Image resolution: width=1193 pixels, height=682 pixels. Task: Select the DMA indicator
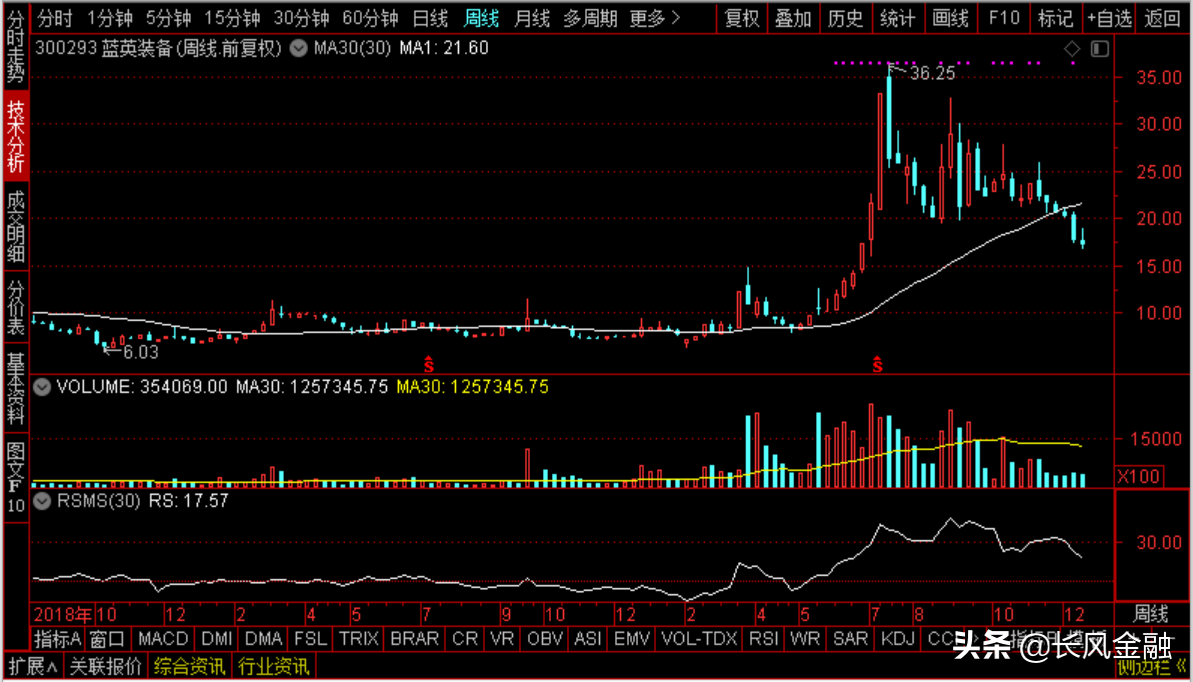(x=263, y=638)
